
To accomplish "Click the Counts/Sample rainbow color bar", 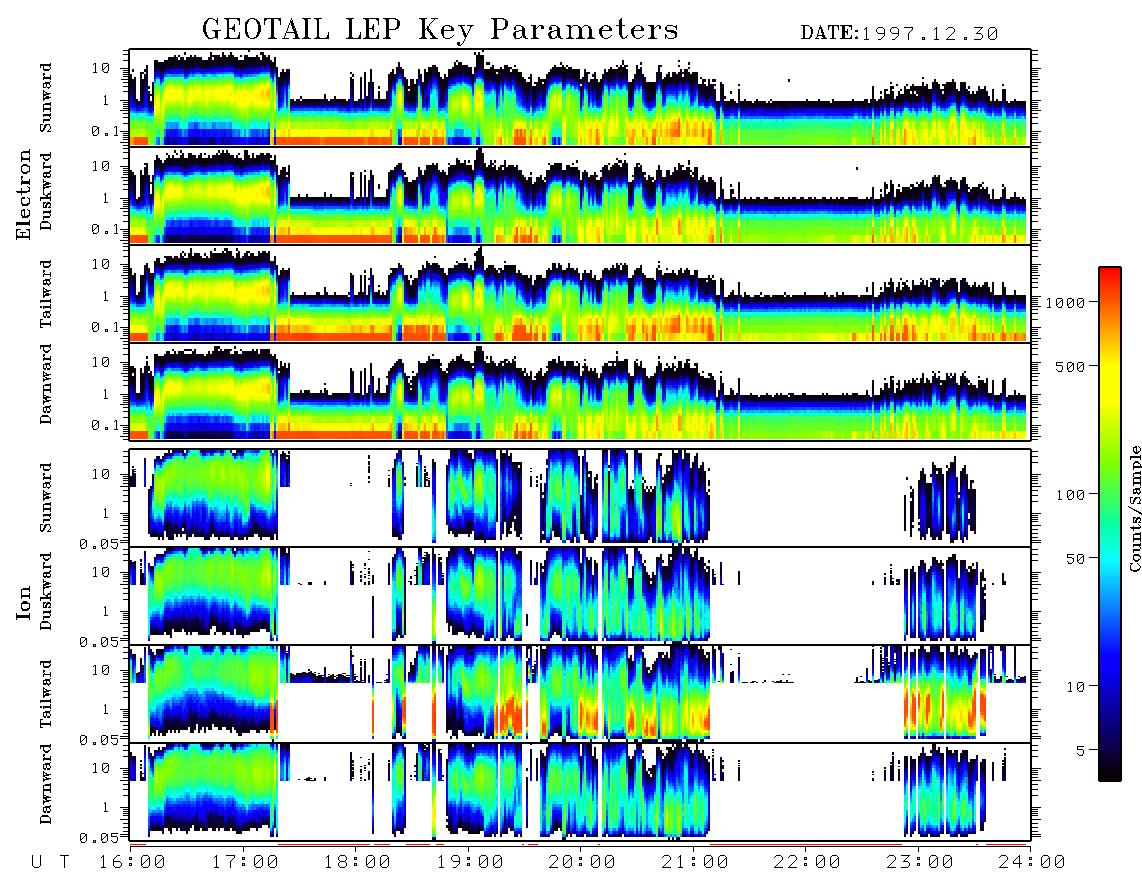I will 1109,524.
